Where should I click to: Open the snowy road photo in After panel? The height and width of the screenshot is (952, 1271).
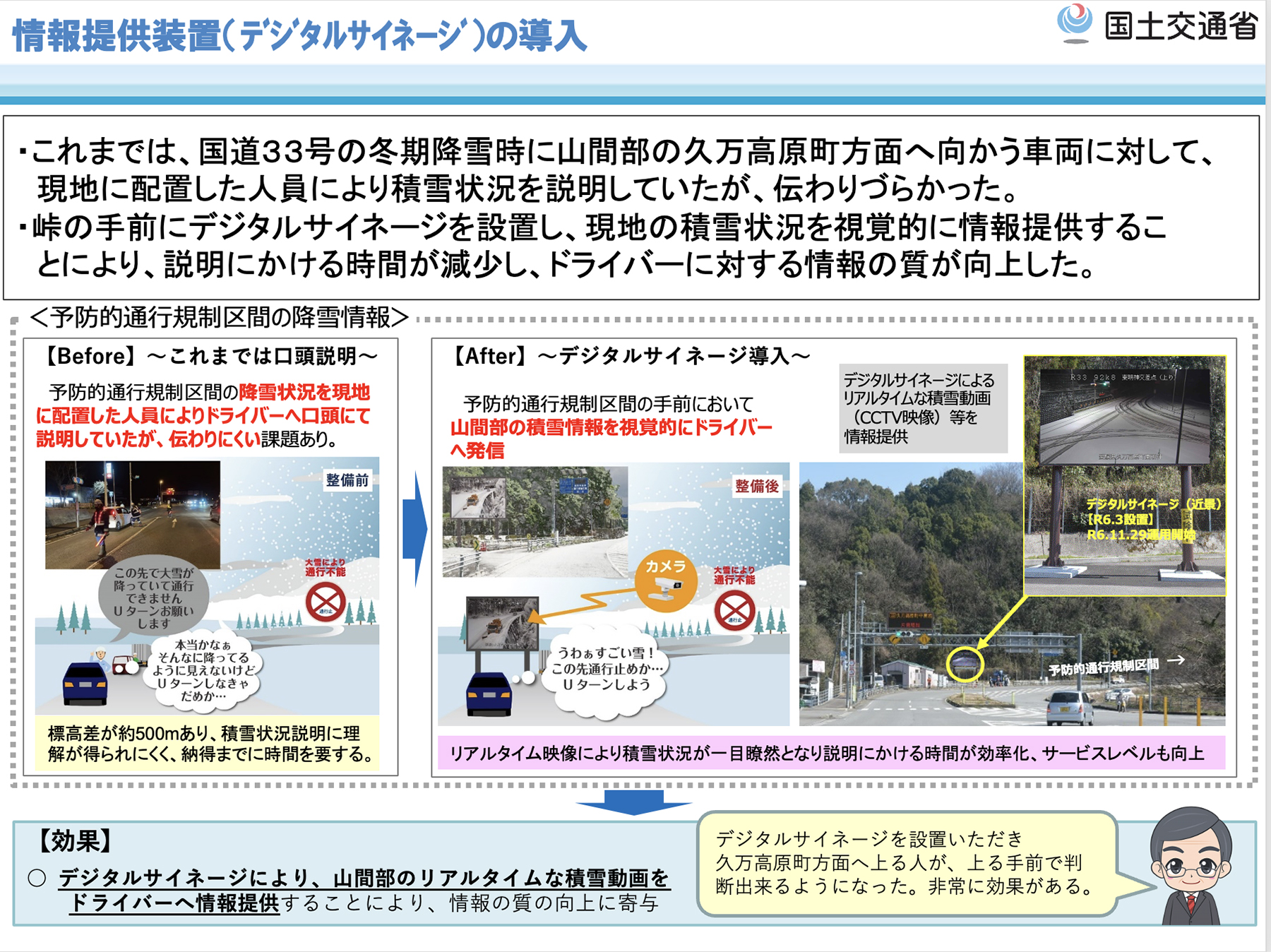pos(535,521)
